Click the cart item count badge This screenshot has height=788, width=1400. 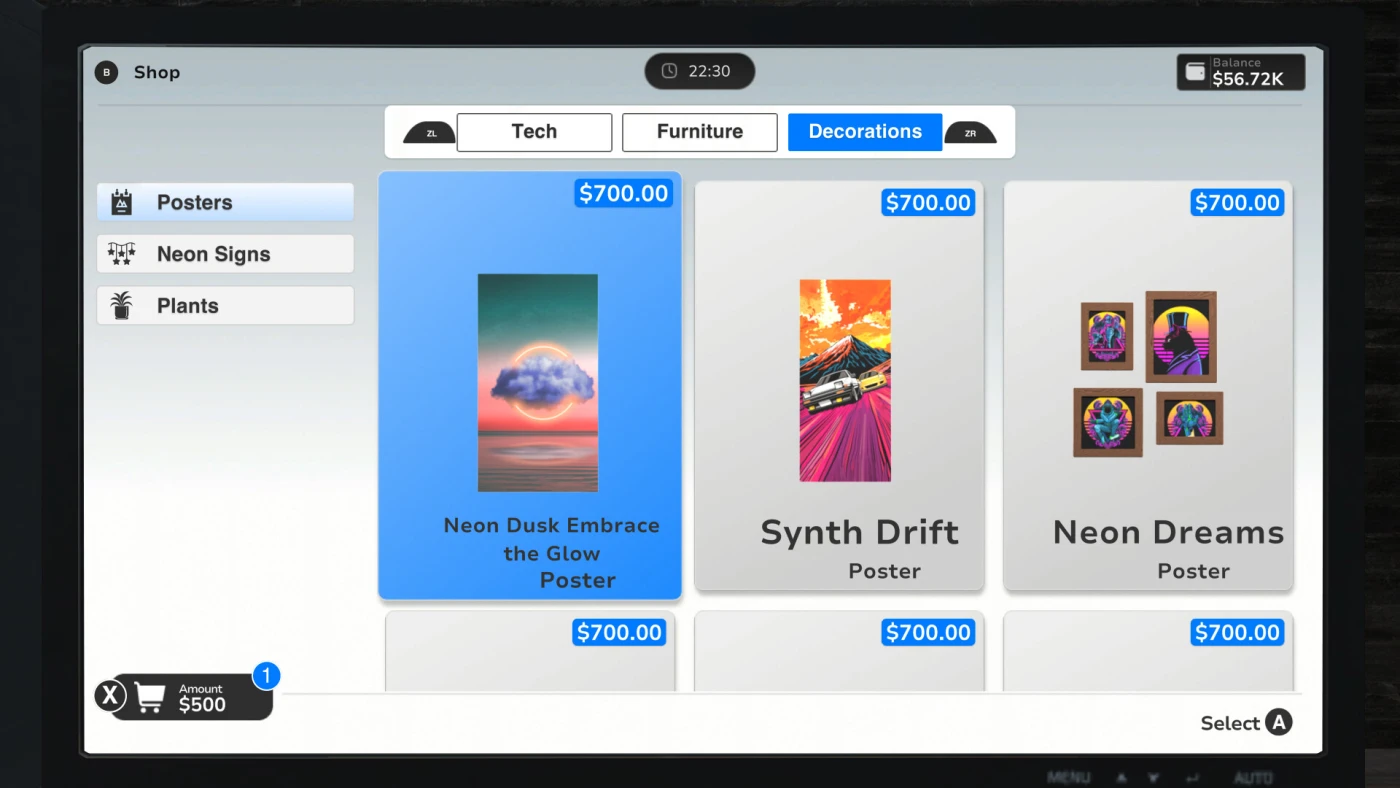[265, 676]
